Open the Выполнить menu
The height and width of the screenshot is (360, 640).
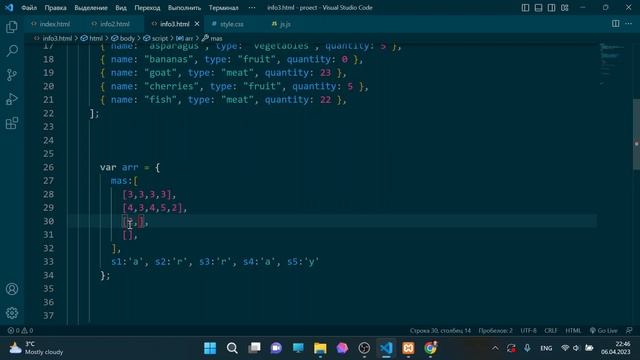pyautogui.click(x=184, y=8)
